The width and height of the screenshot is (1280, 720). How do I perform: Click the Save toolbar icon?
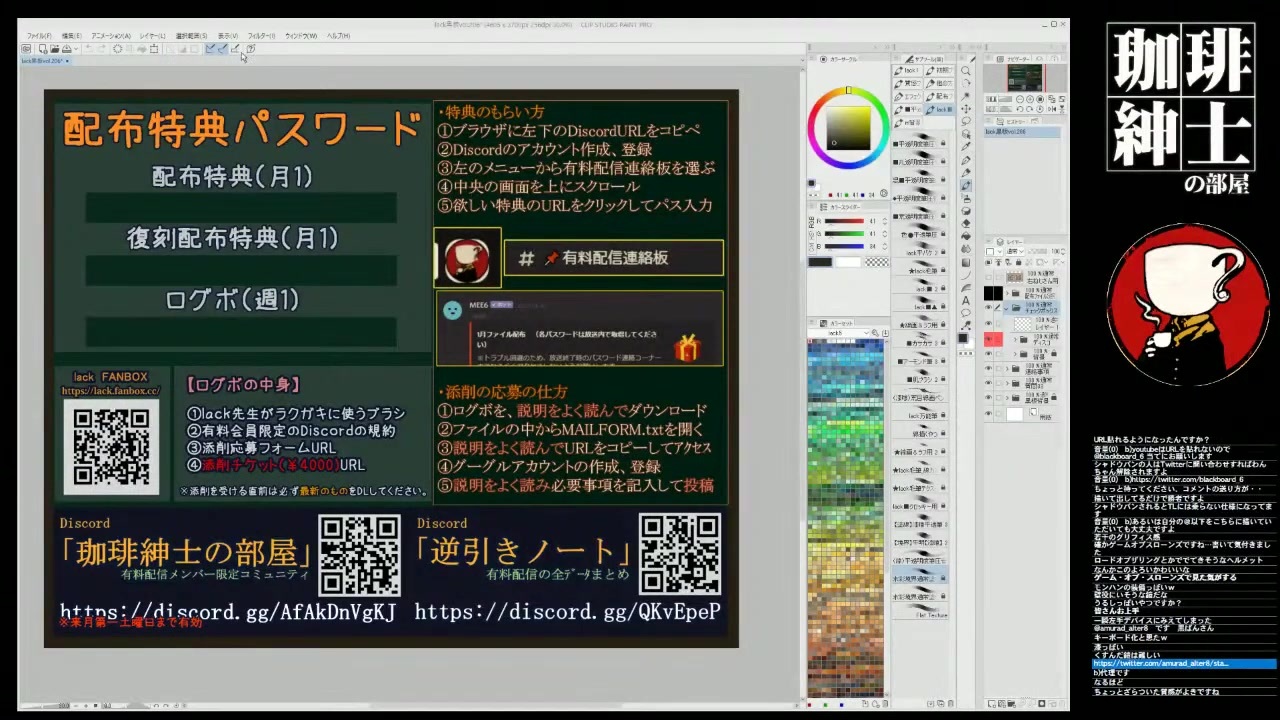[x=66, y=49]
